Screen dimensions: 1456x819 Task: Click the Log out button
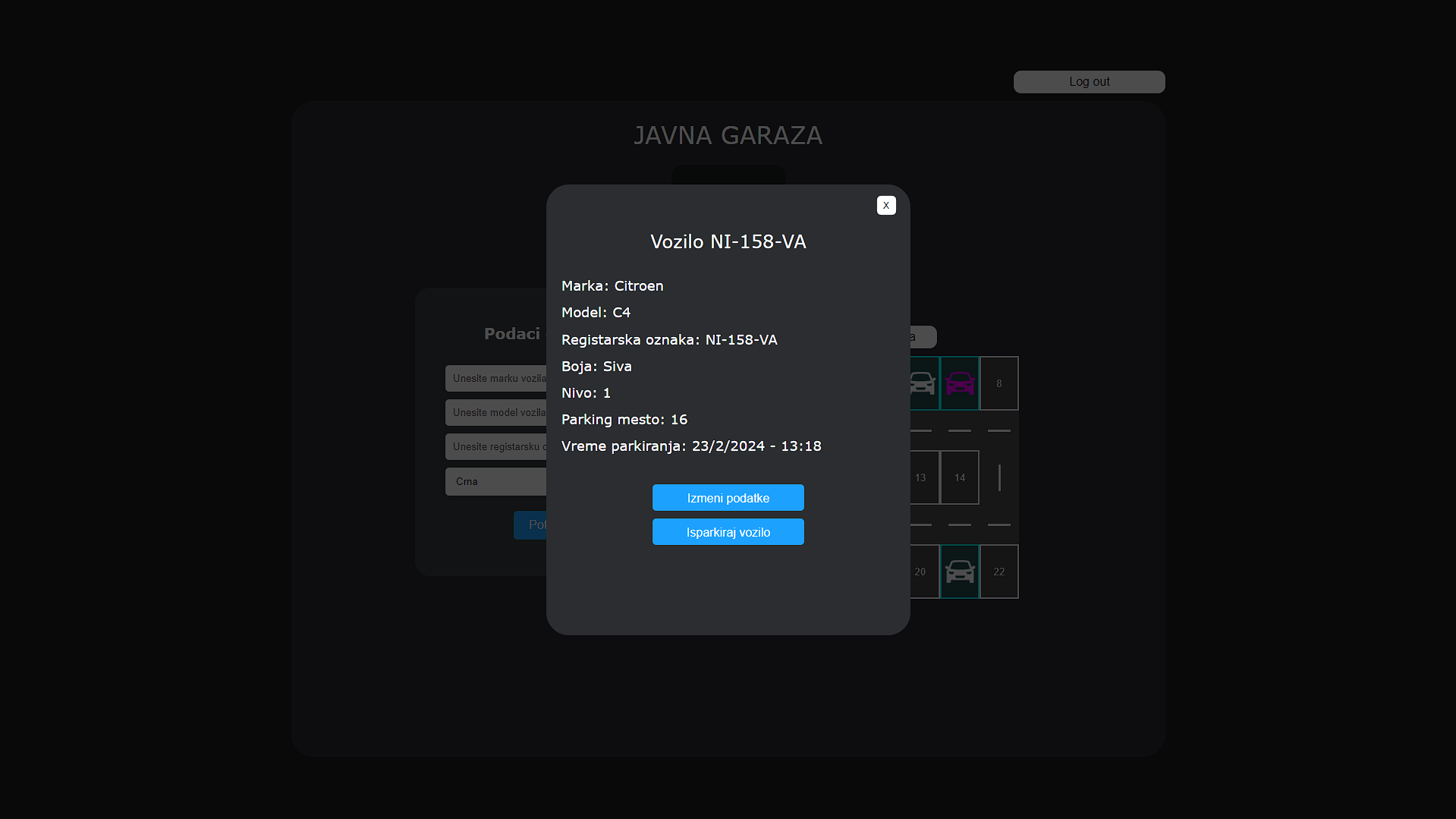1090,82
